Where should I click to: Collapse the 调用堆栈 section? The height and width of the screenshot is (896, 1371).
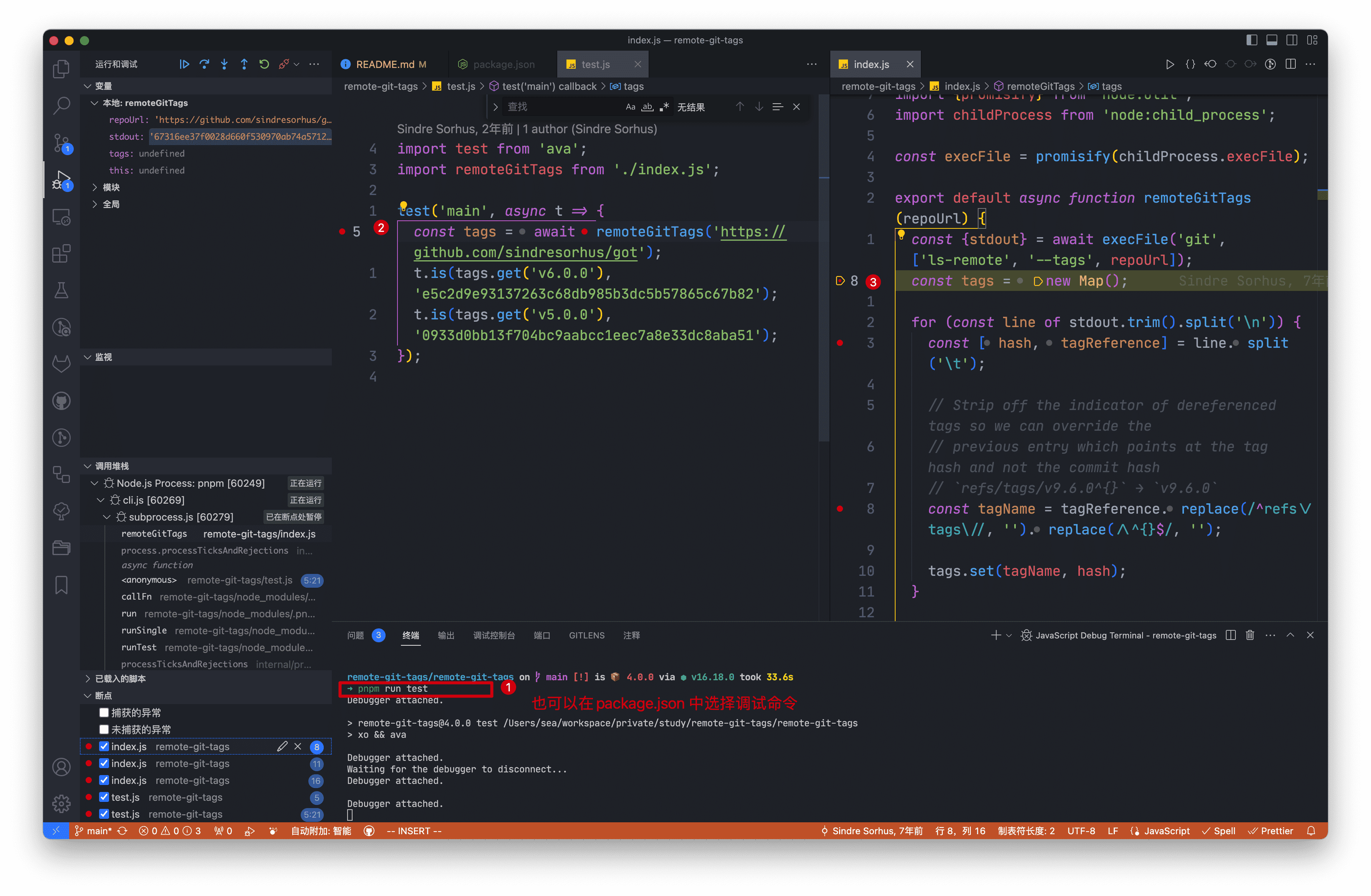tap(88, 466)
